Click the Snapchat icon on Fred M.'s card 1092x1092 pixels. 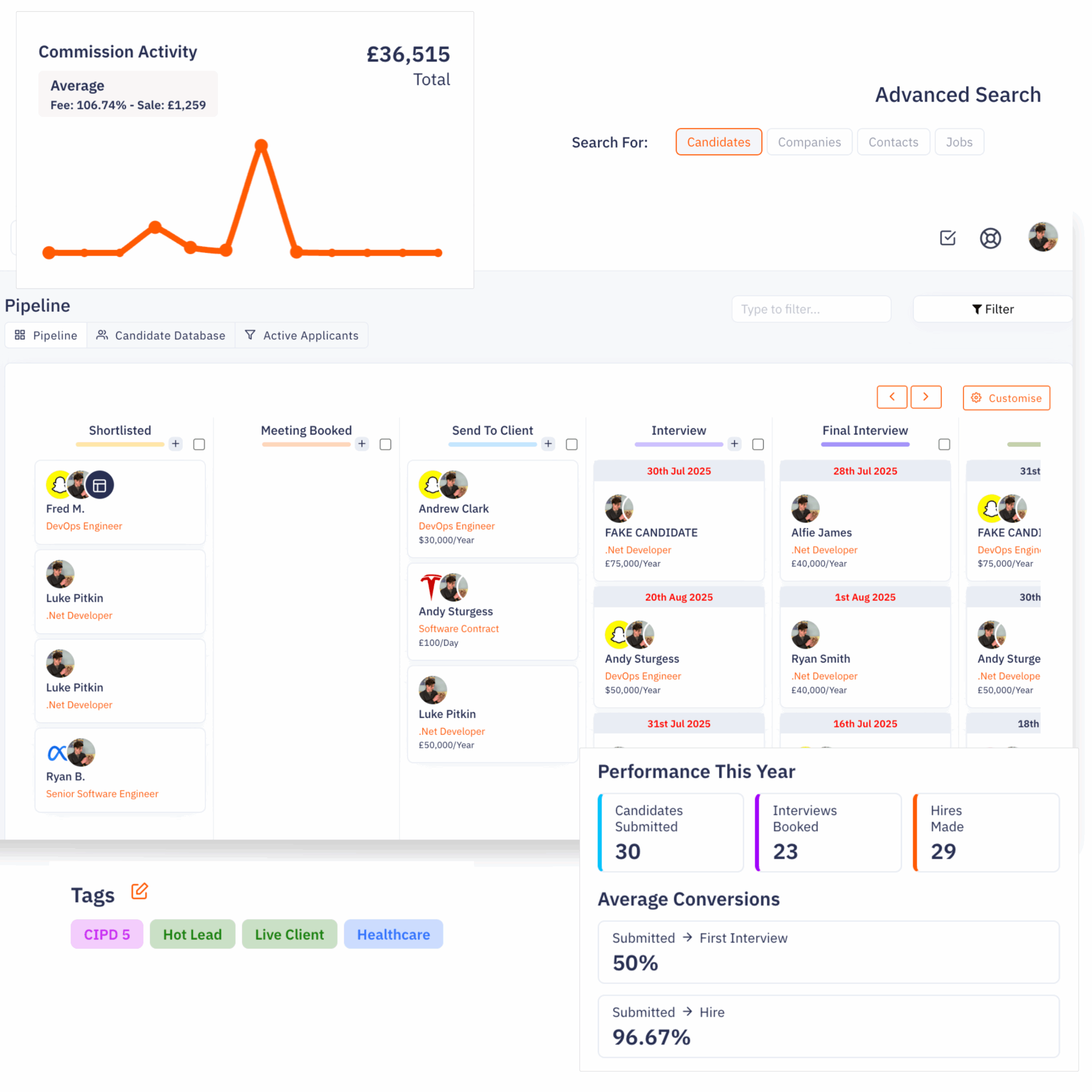(58, 485)
